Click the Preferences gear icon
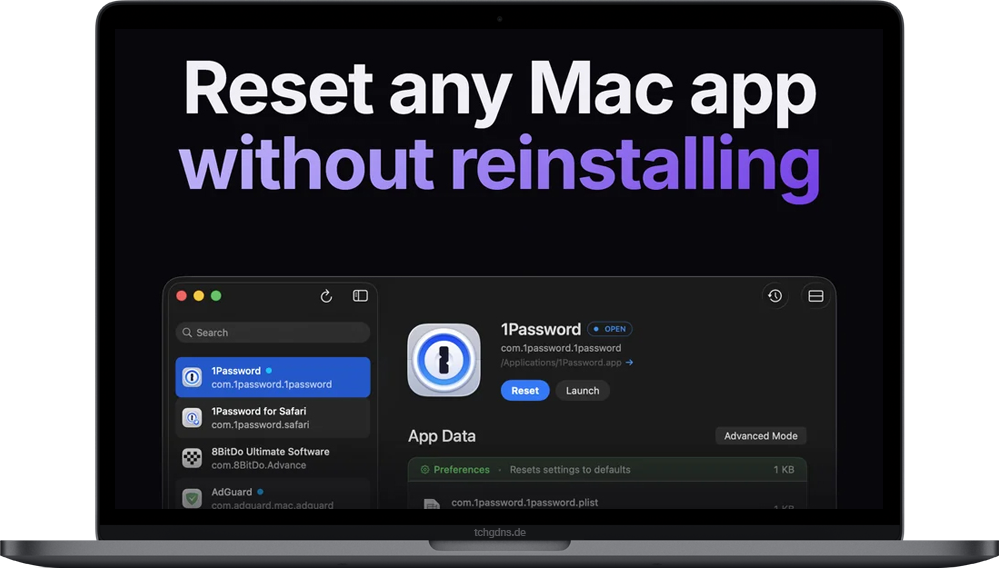The height and width of the screenshot is (568, 999). pos(425,470)
